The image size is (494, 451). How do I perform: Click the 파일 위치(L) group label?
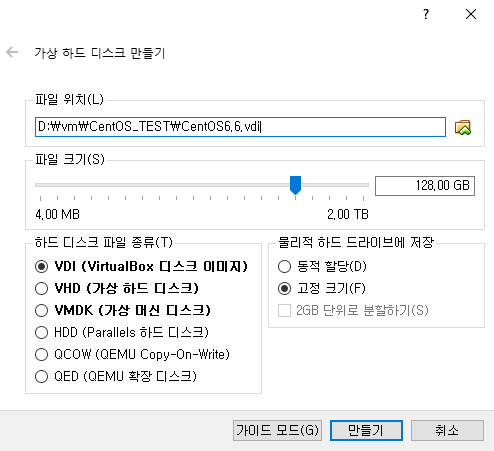[69, 99]
